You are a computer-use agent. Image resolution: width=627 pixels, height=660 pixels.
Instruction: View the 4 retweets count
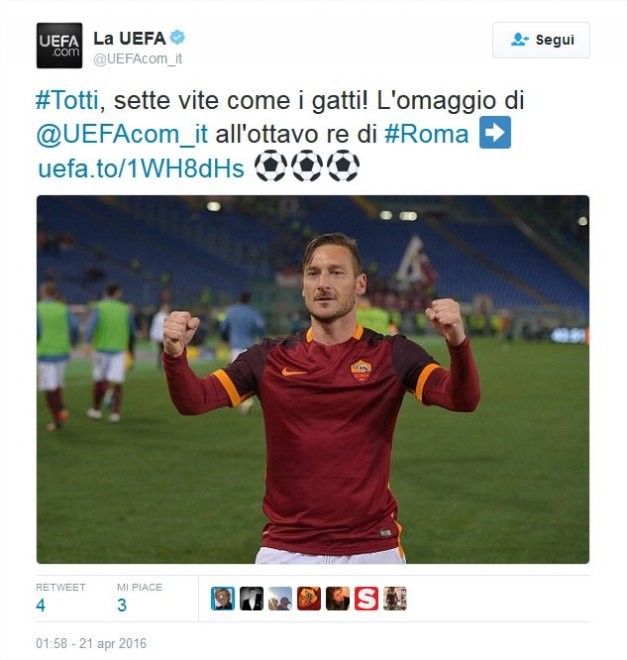(41, 605)
